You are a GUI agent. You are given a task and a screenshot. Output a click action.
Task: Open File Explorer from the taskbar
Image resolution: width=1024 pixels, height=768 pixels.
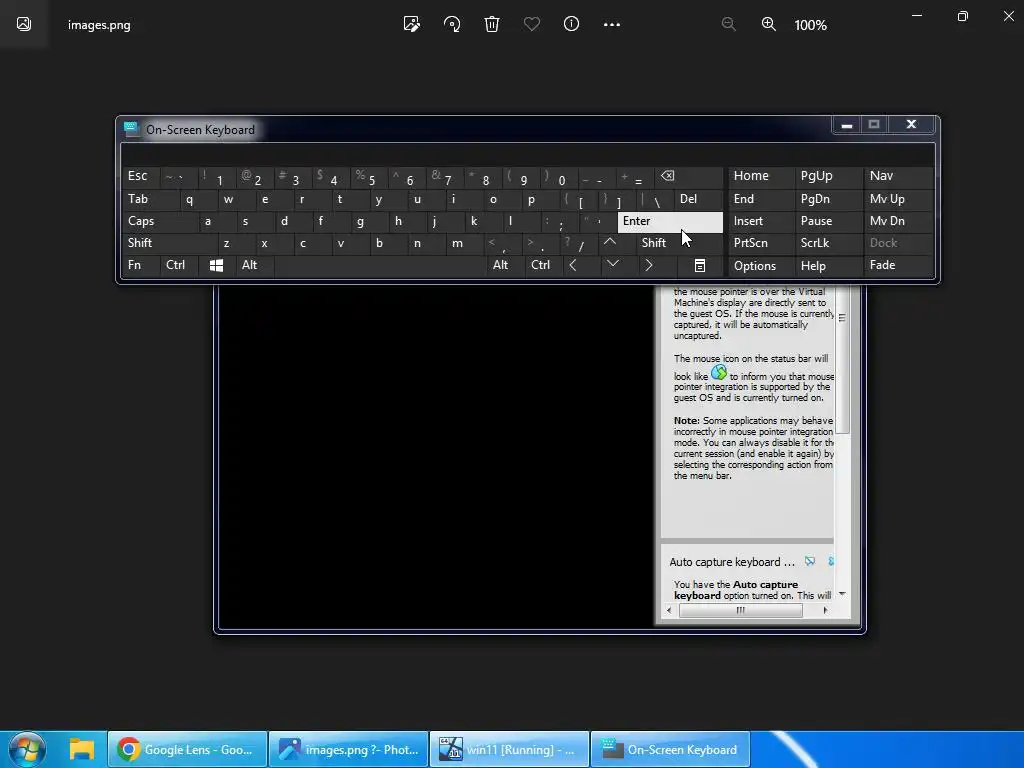click(x=82, y=749)
